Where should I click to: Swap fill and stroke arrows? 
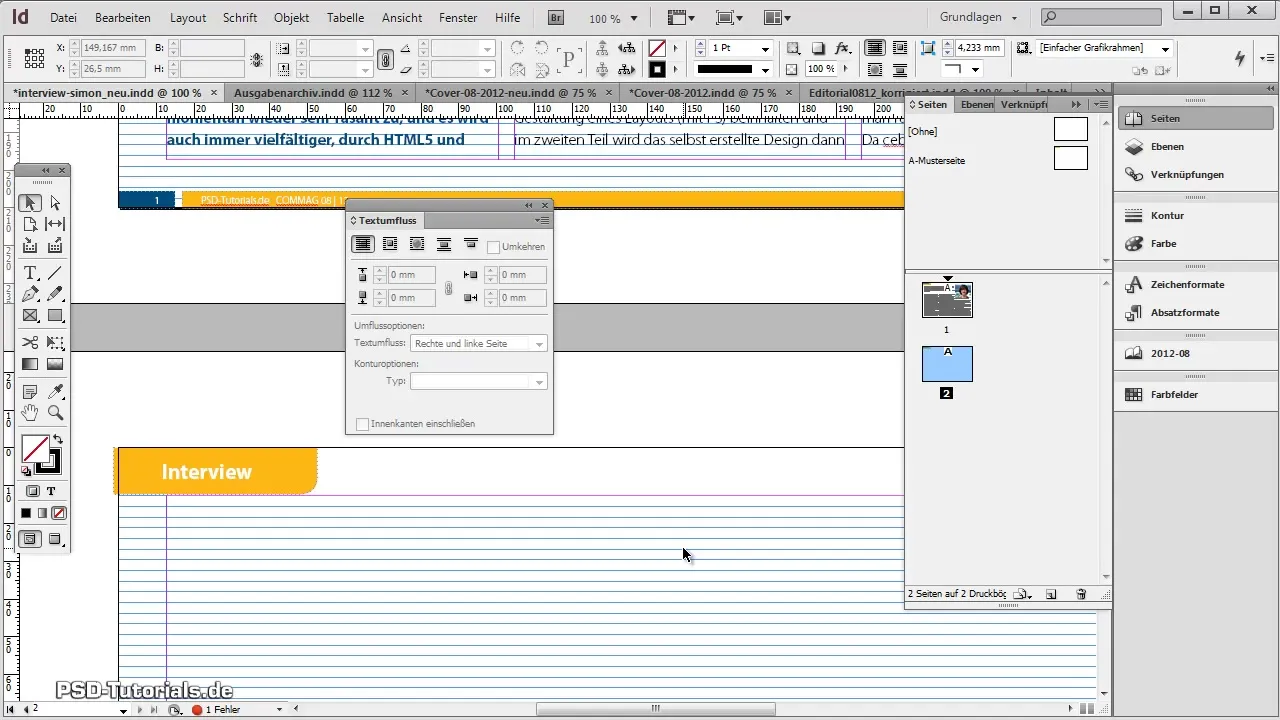[57, 440]
